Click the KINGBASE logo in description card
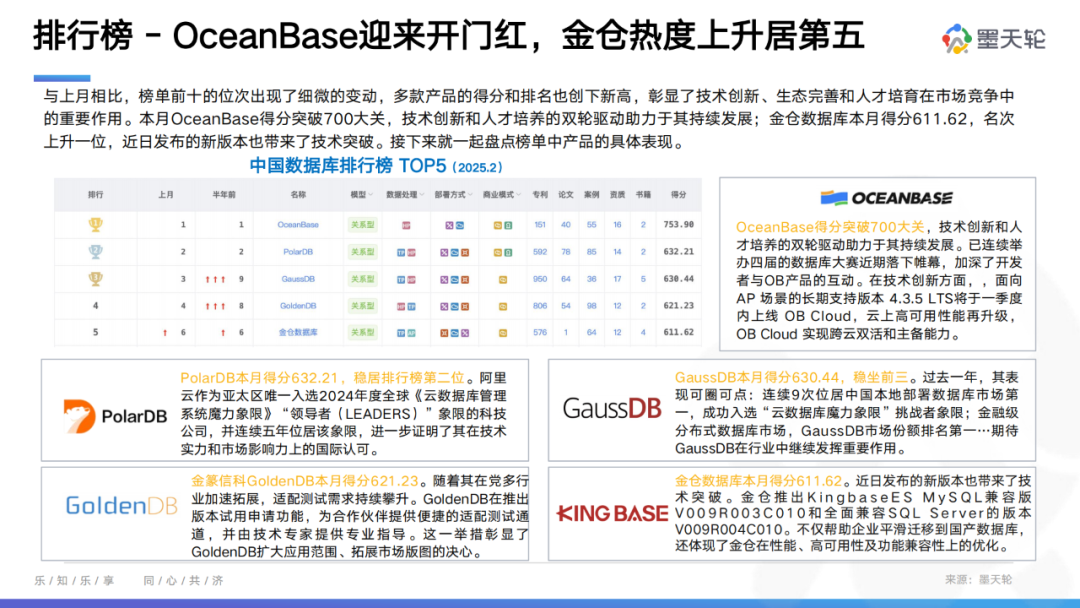Viewport: 1080px width, 608px height. coord(612,514)
